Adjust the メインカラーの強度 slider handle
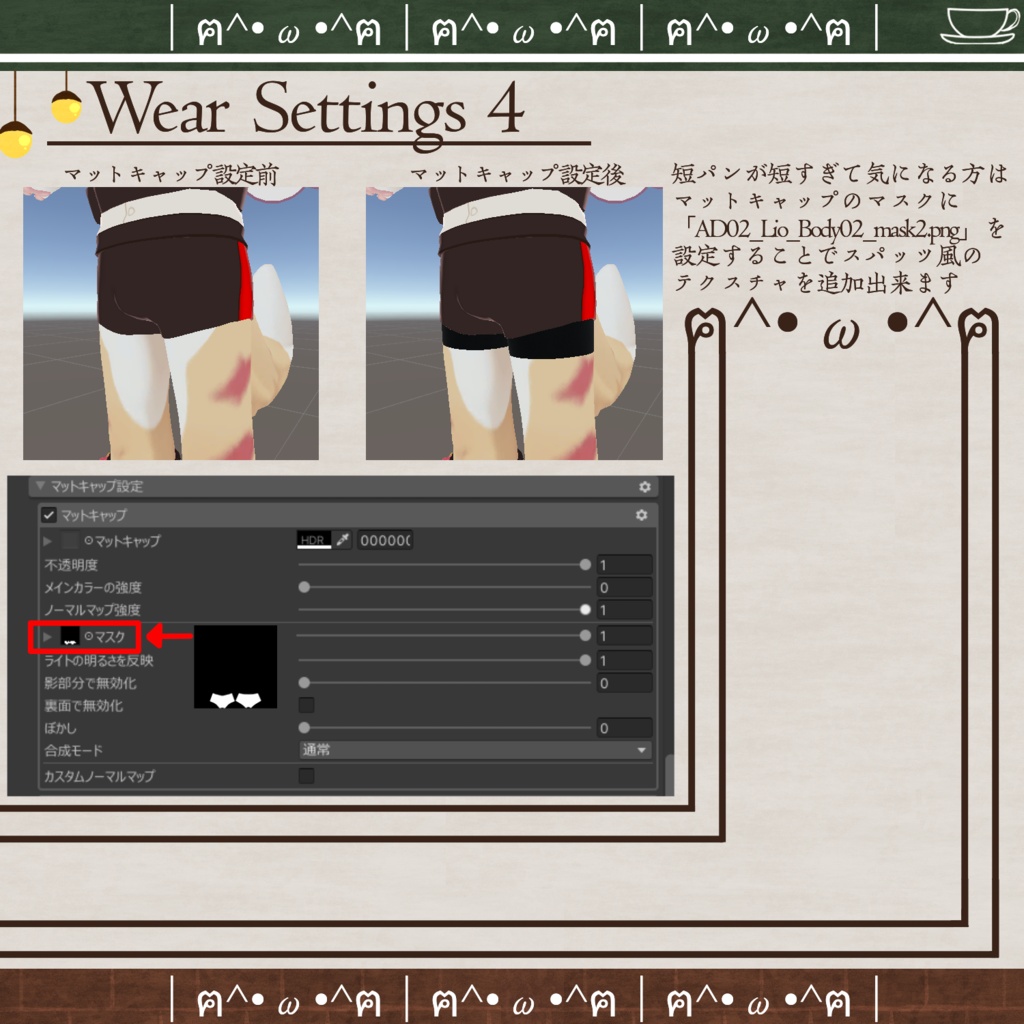The height and width of the screenshot is (1024, 1024). 304,587
